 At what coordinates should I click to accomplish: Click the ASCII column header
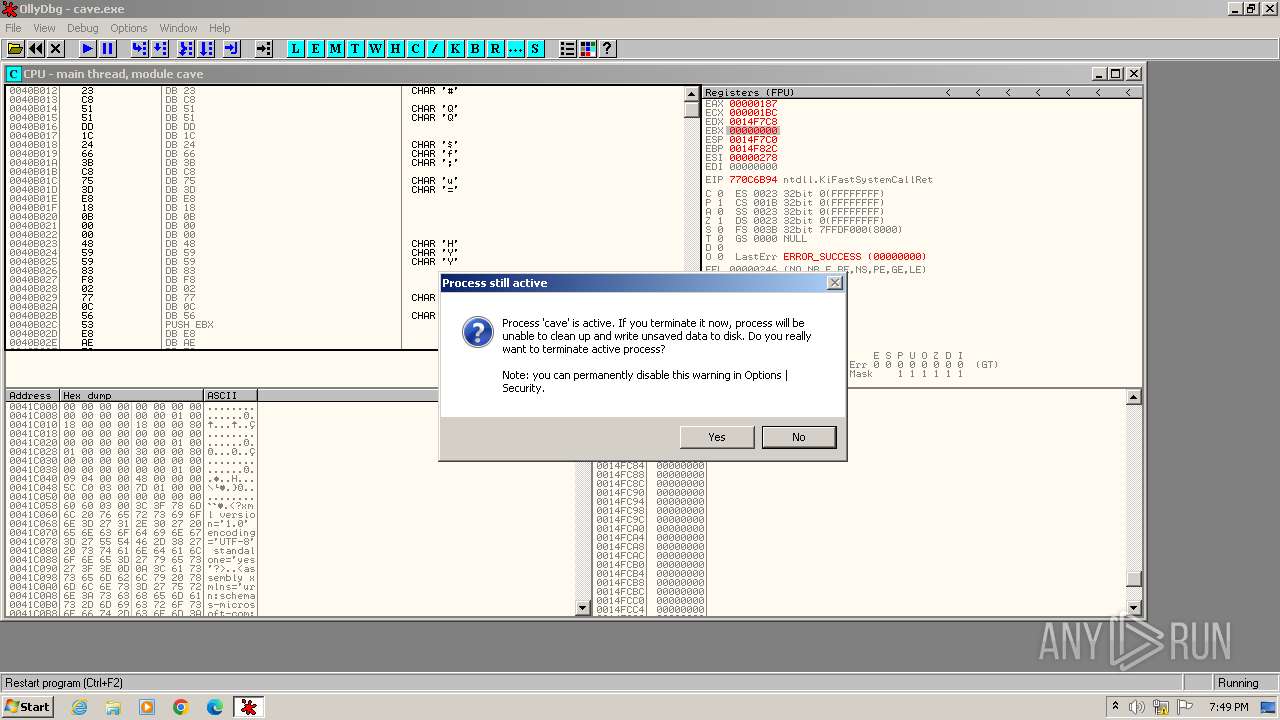click(x=230, y=395)
